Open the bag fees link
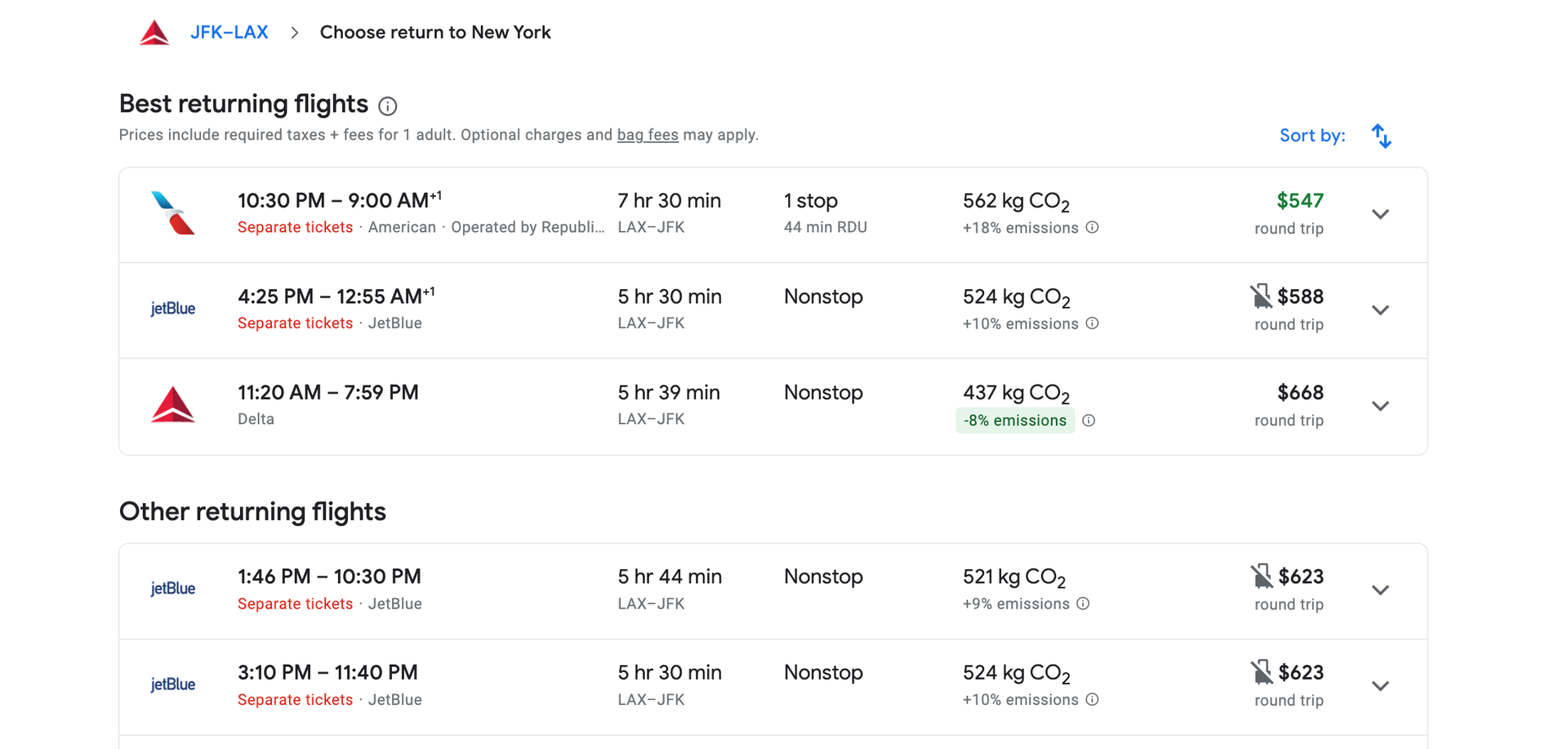 [x=648, y=135]
